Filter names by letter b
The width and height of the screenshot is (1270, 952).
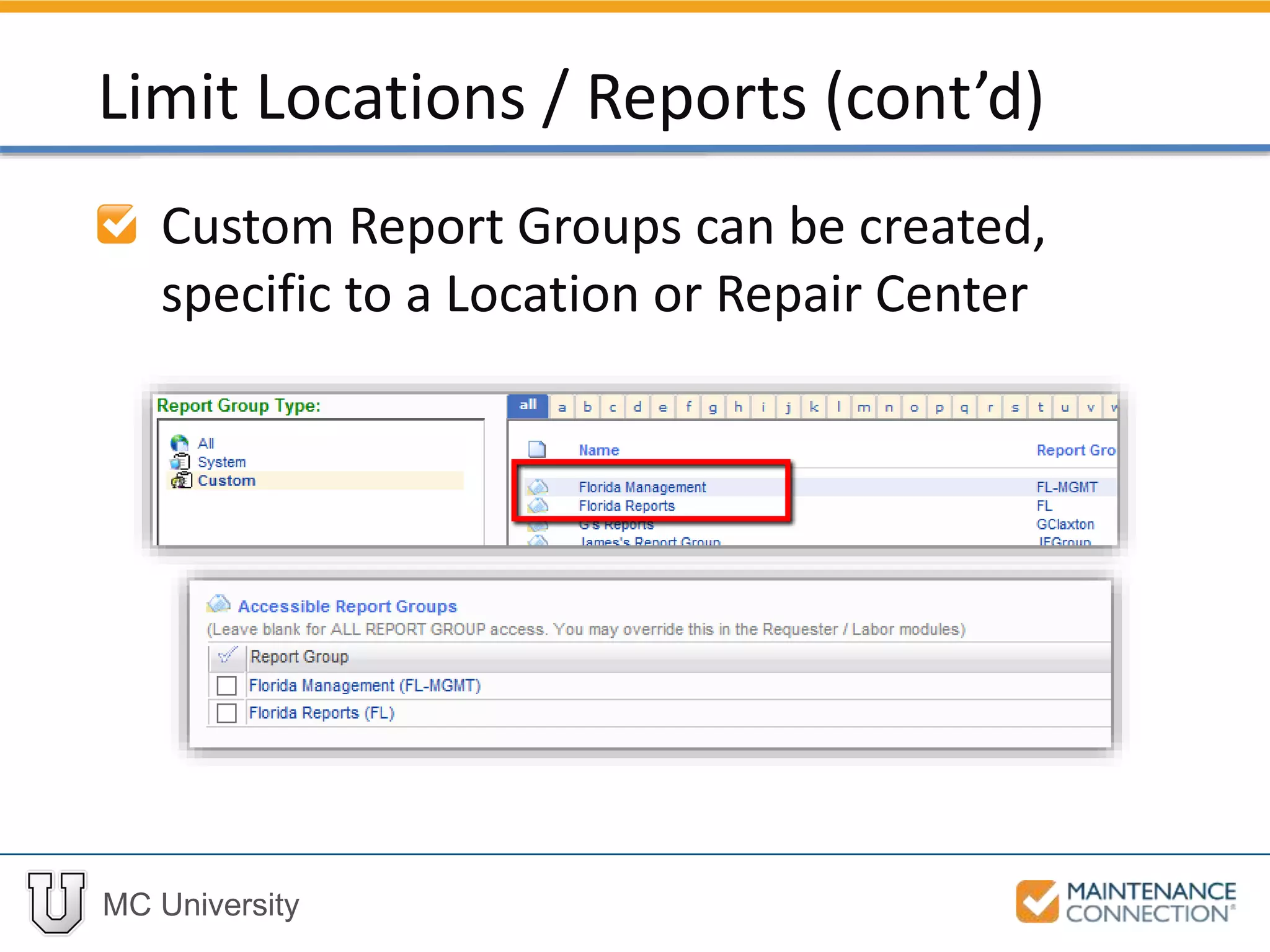pos(587,407)
